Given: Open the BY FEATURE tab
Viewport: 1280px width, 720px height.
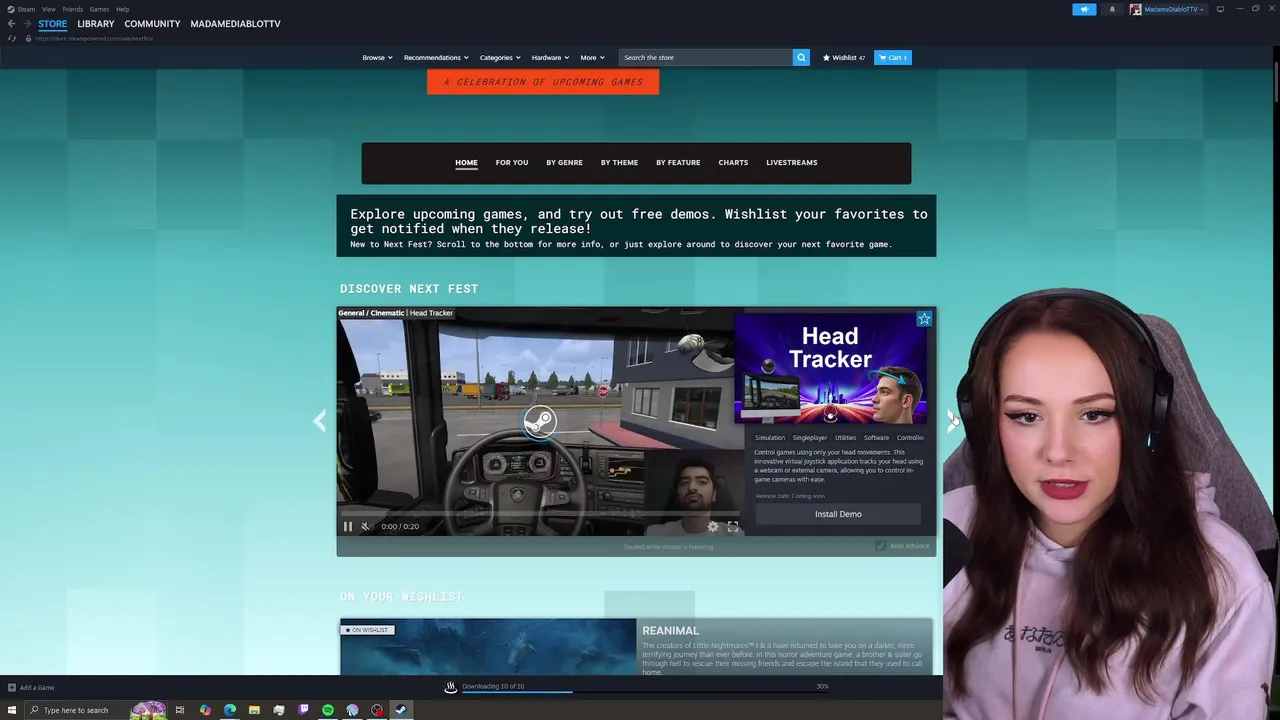Looking at the screenshot, I should (678, 163).
